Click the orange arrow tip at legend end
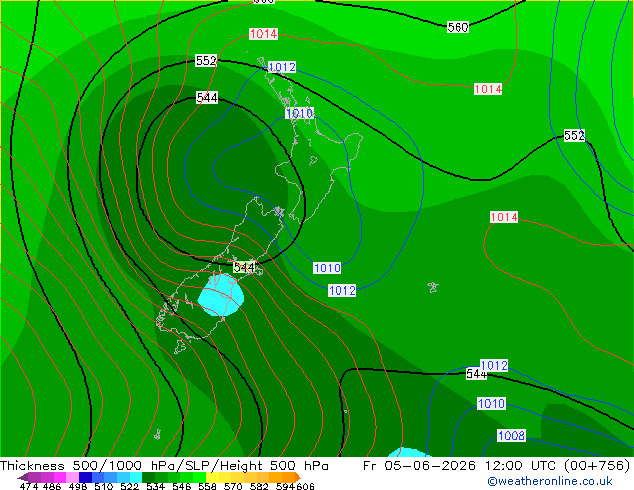 (298, 477)
